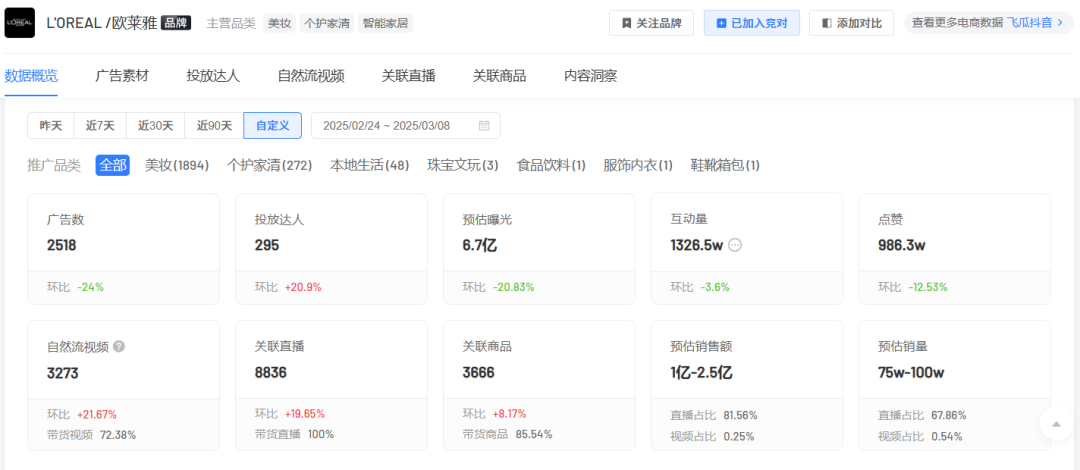Click the 预估销量 75w-100w value
This screenshot has width=1080, height=470.
coord(911,373)
